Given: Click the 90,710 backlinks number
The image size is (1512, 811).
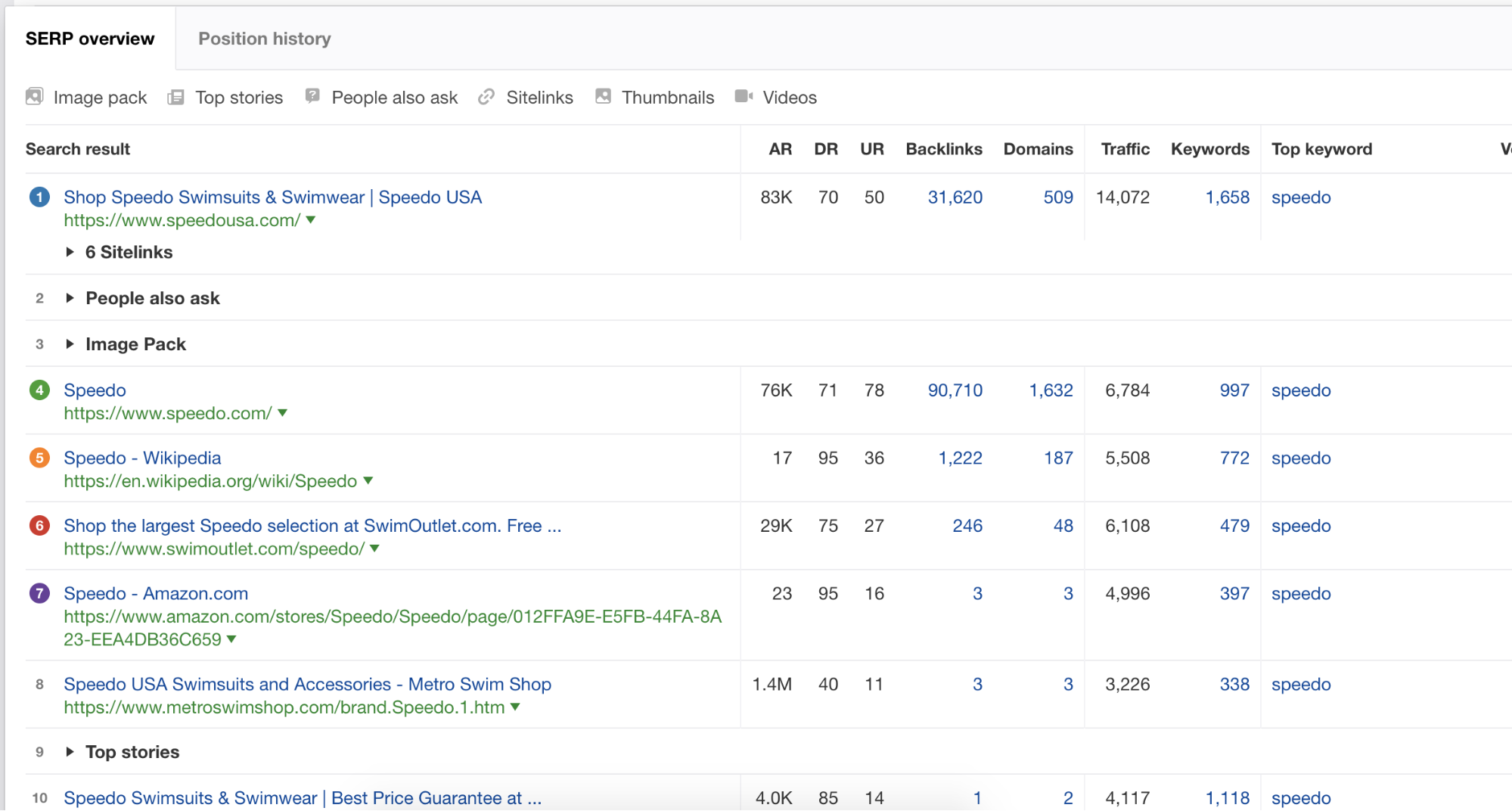Looking at the screenshot, I should tap(955, 390).
